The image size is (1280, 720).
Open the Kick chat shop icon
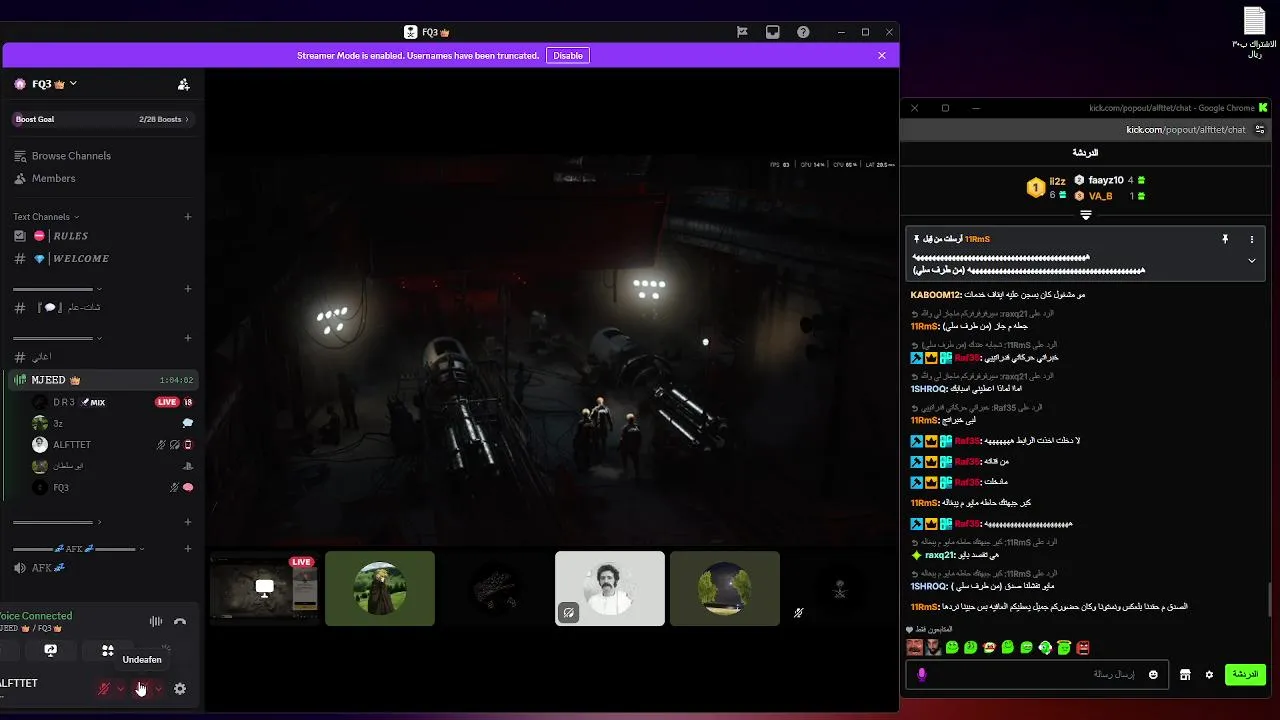pos(1185,675)
